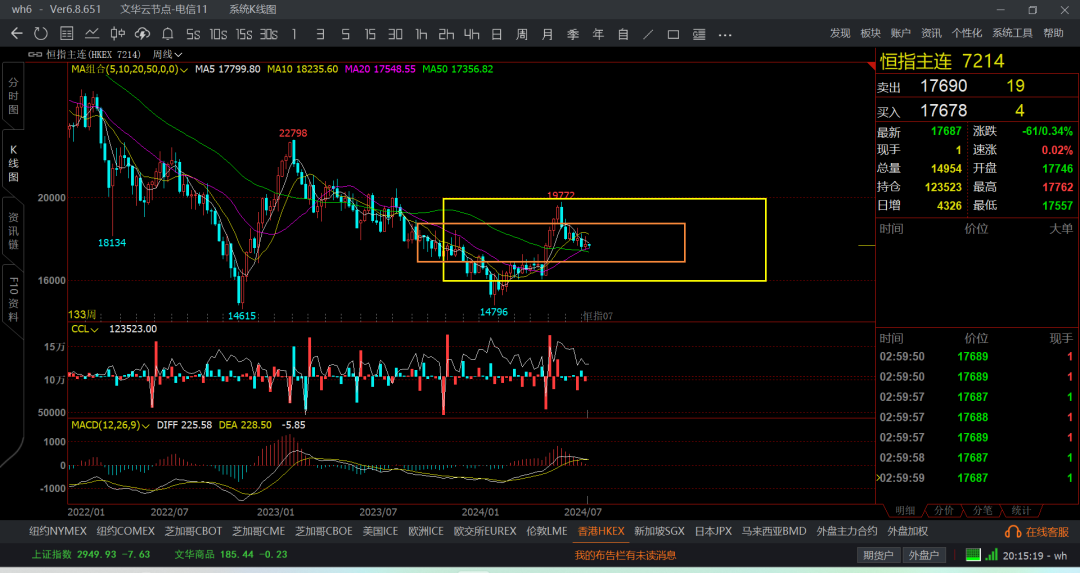This screenshot has width=1080, height=573.
Task: Click the 期货户 account button
Action: point(878,555)
